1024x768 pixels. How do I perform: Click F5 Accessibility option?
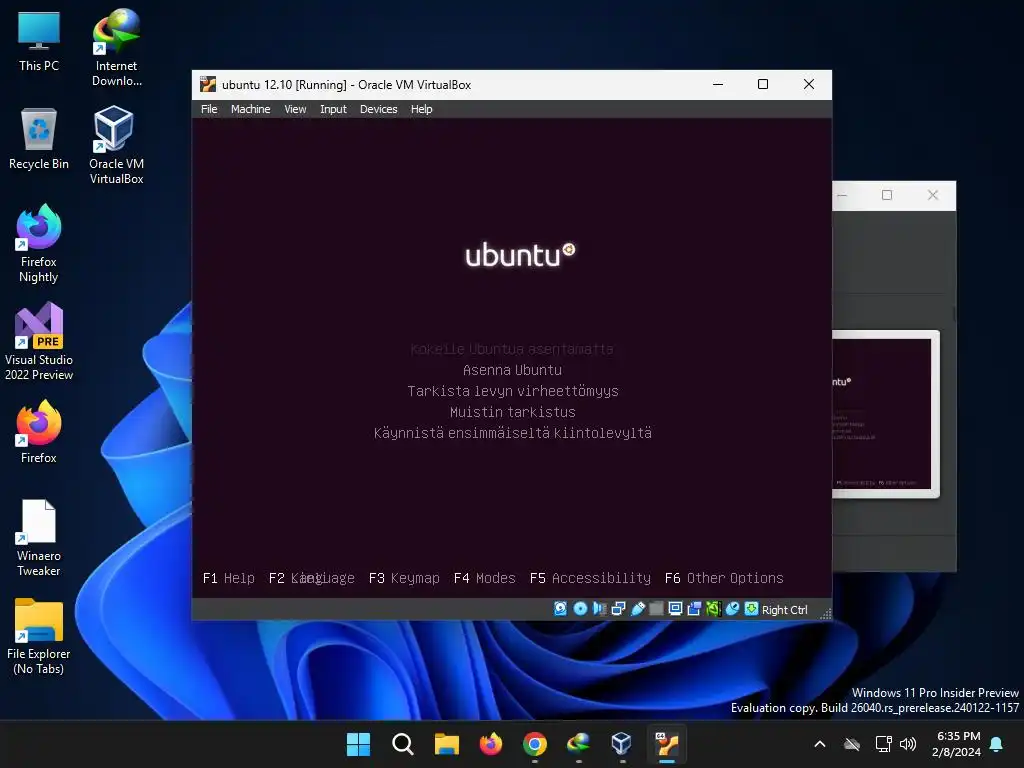[x=590, y=578]
